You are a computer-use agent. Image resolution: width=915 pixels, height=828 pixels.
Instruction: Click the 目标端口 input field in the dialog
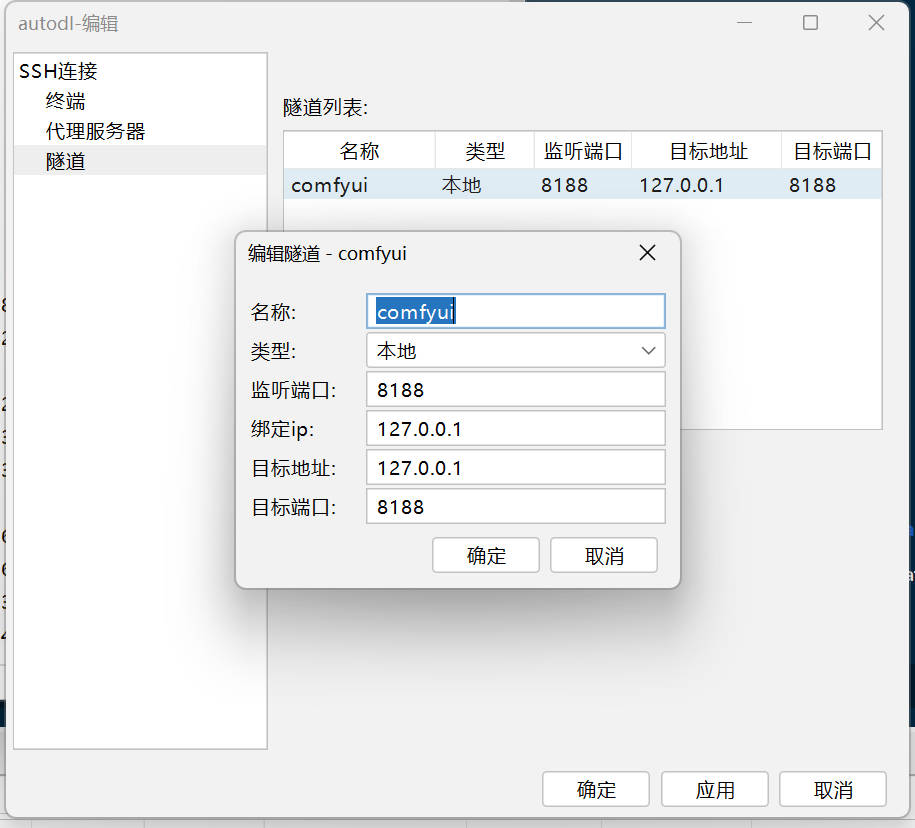(516, 507)
